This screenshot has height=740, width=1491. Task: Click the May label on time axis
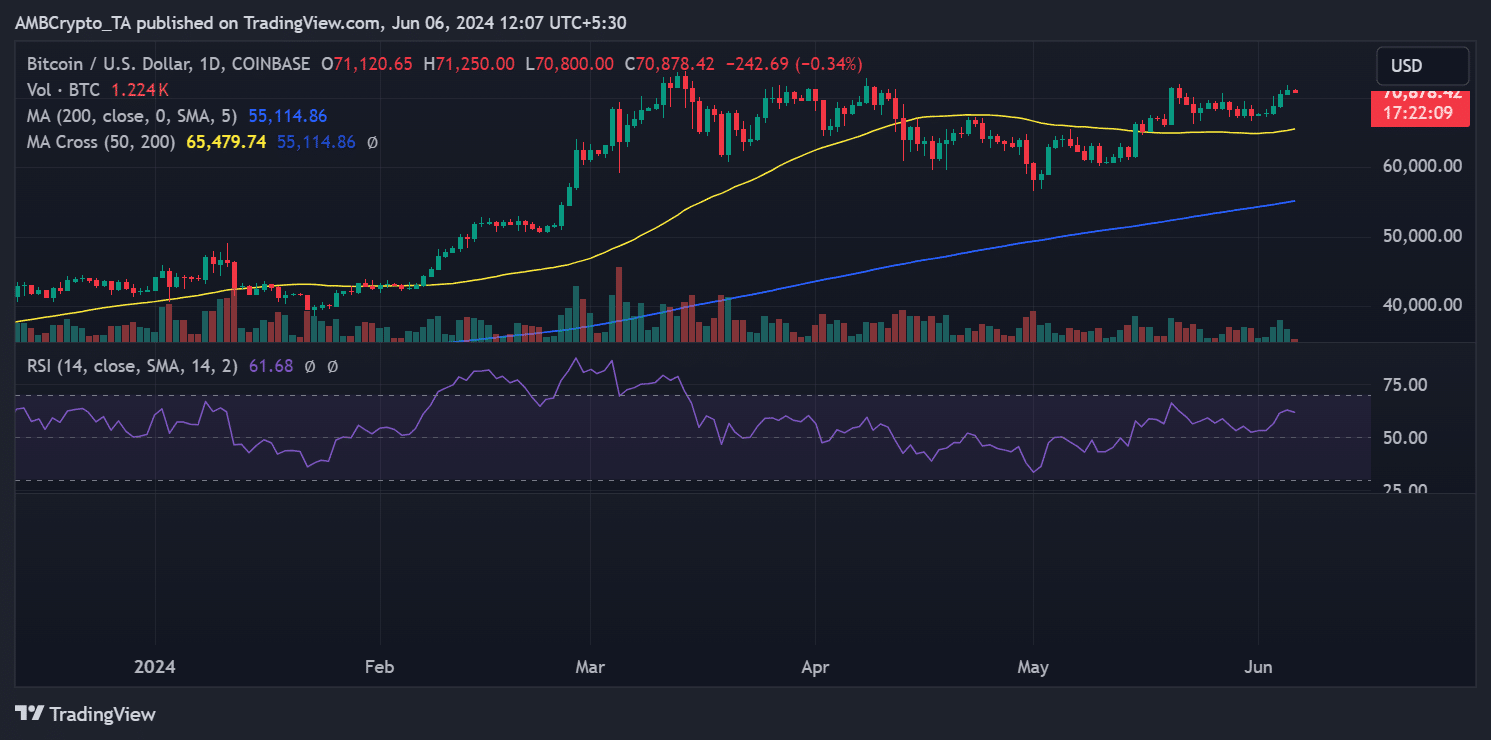coord(1033,667)
